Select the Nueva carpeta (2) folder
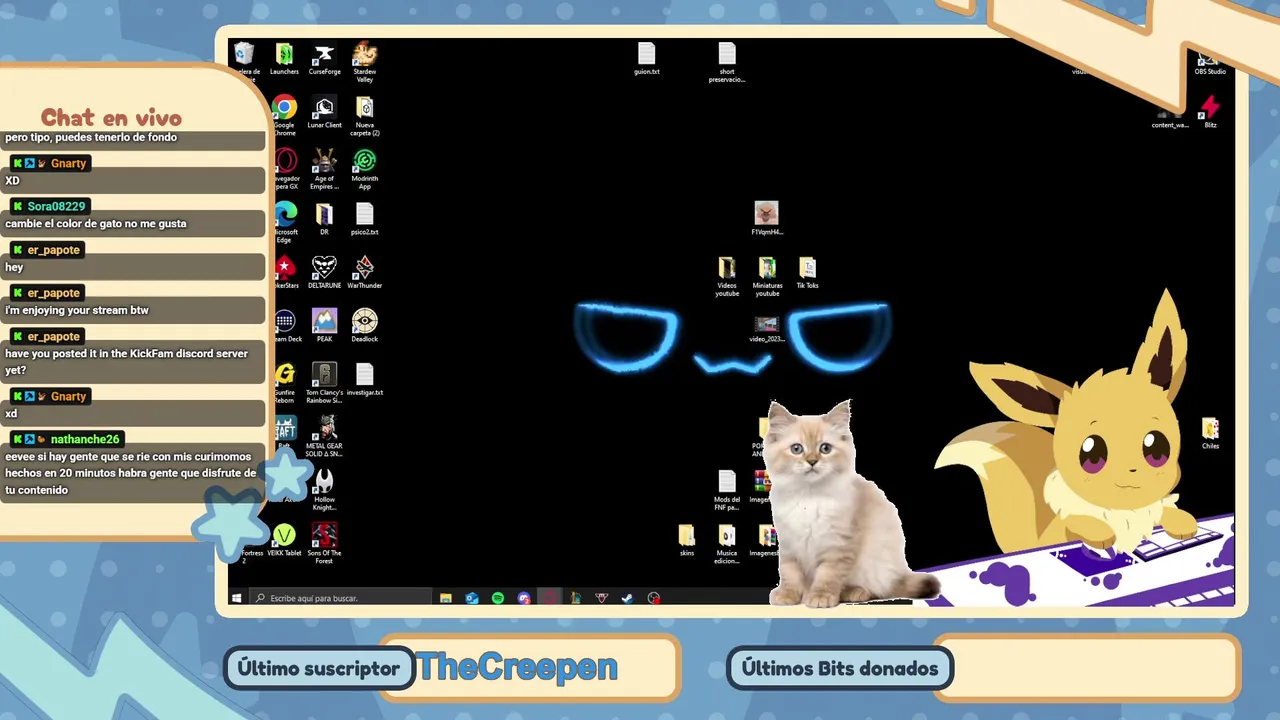The height and width of the screenshot is (720, 1280). (365, 116)
